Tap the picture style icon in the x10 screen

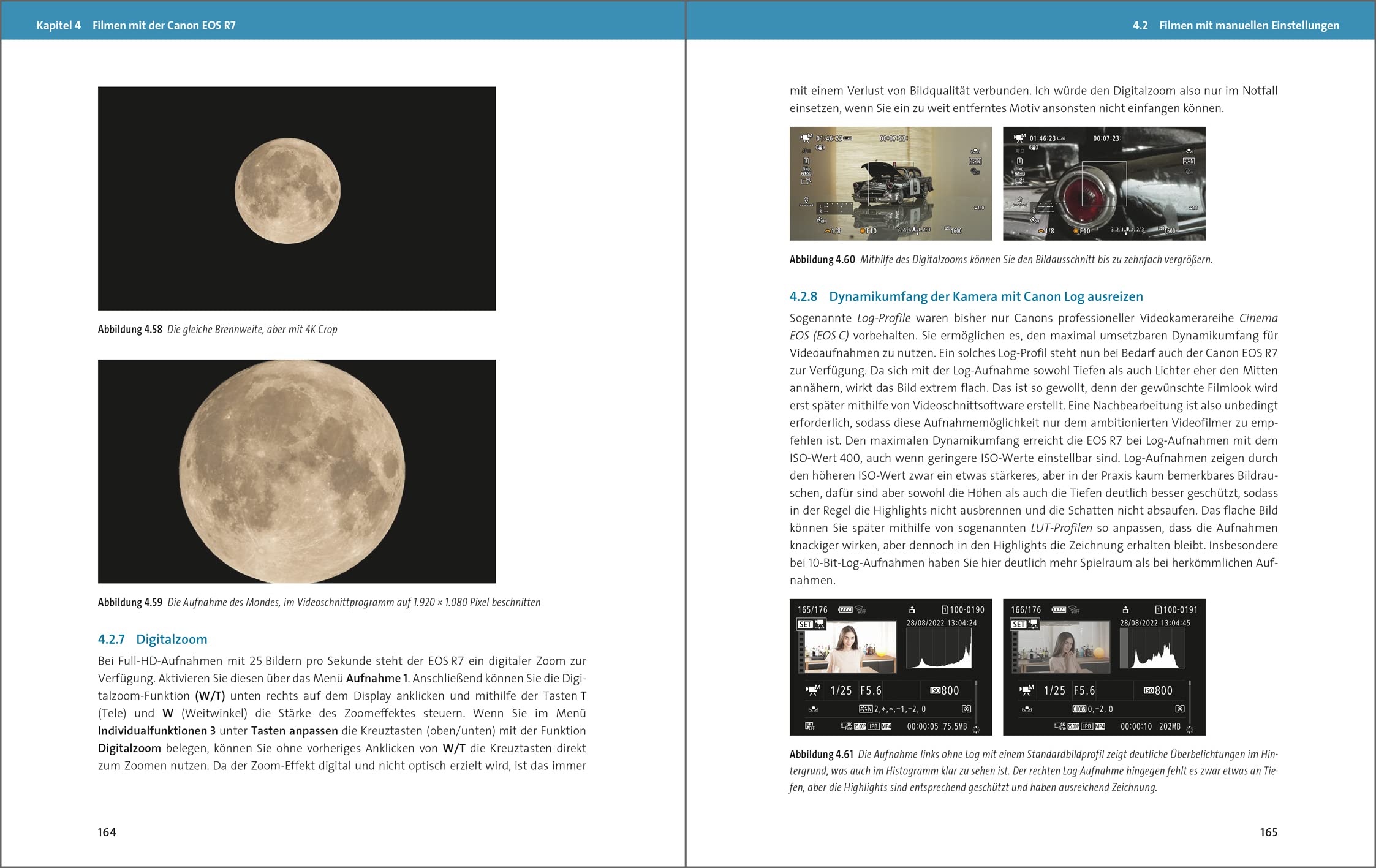(x=1189, y=161)
